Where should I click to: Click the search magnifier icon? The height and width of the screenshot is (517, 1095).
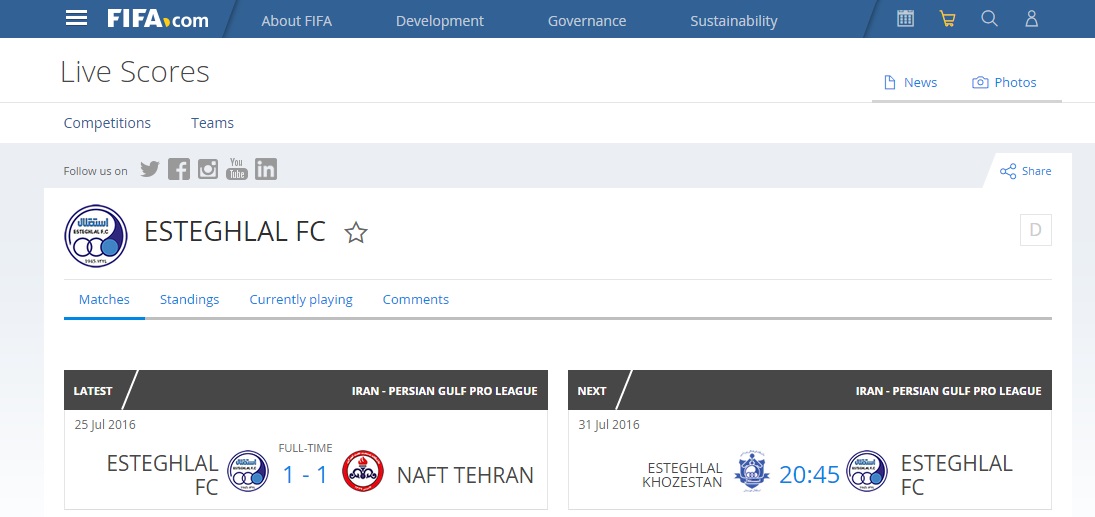tap(990, 19)
